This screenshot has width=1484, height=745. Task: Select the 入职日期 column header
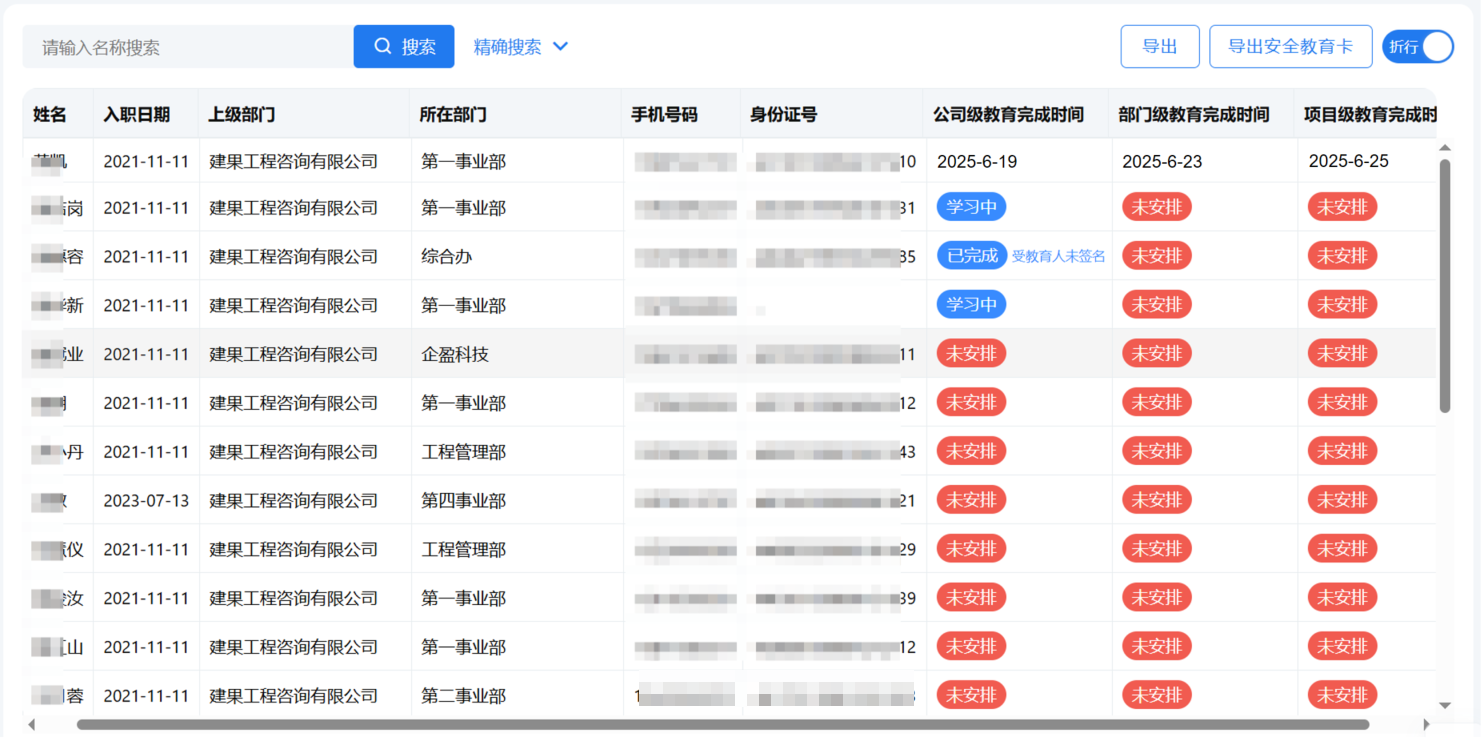[x=137, y=115]
